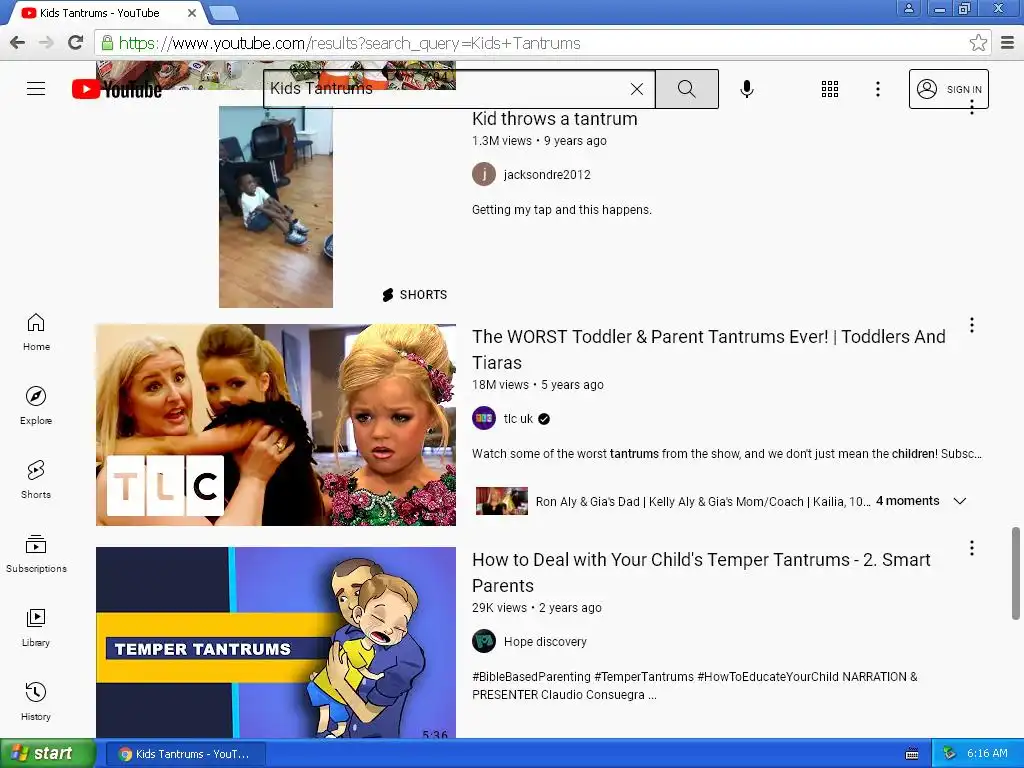Screen dimensions: 1024x768
Task: Click the browser address bar URL
Action: (349, 43)
